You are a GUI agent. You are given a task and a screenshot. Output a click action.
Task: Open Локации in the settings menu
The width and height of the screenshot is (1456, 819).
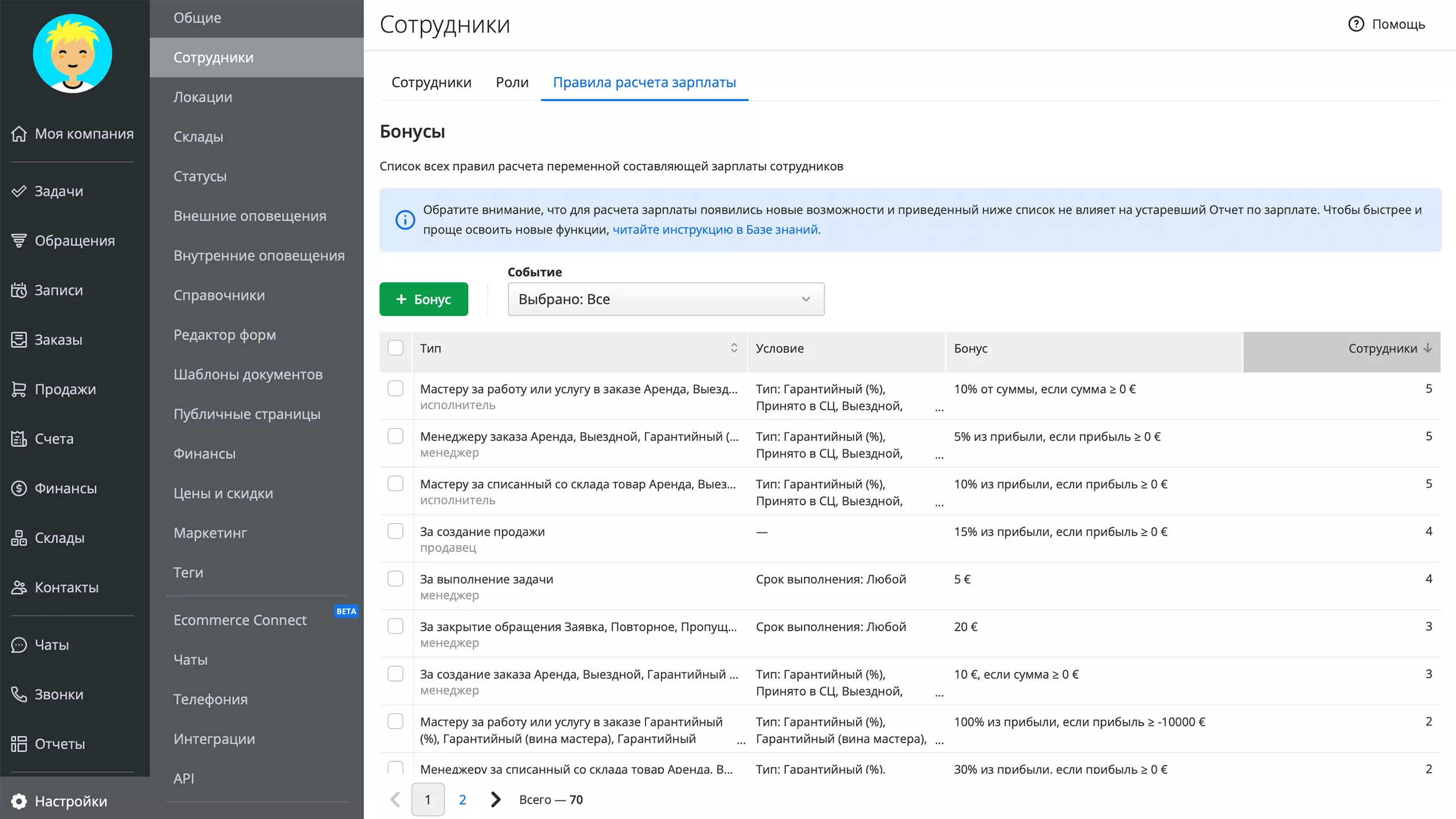click(x=202, y=97)
